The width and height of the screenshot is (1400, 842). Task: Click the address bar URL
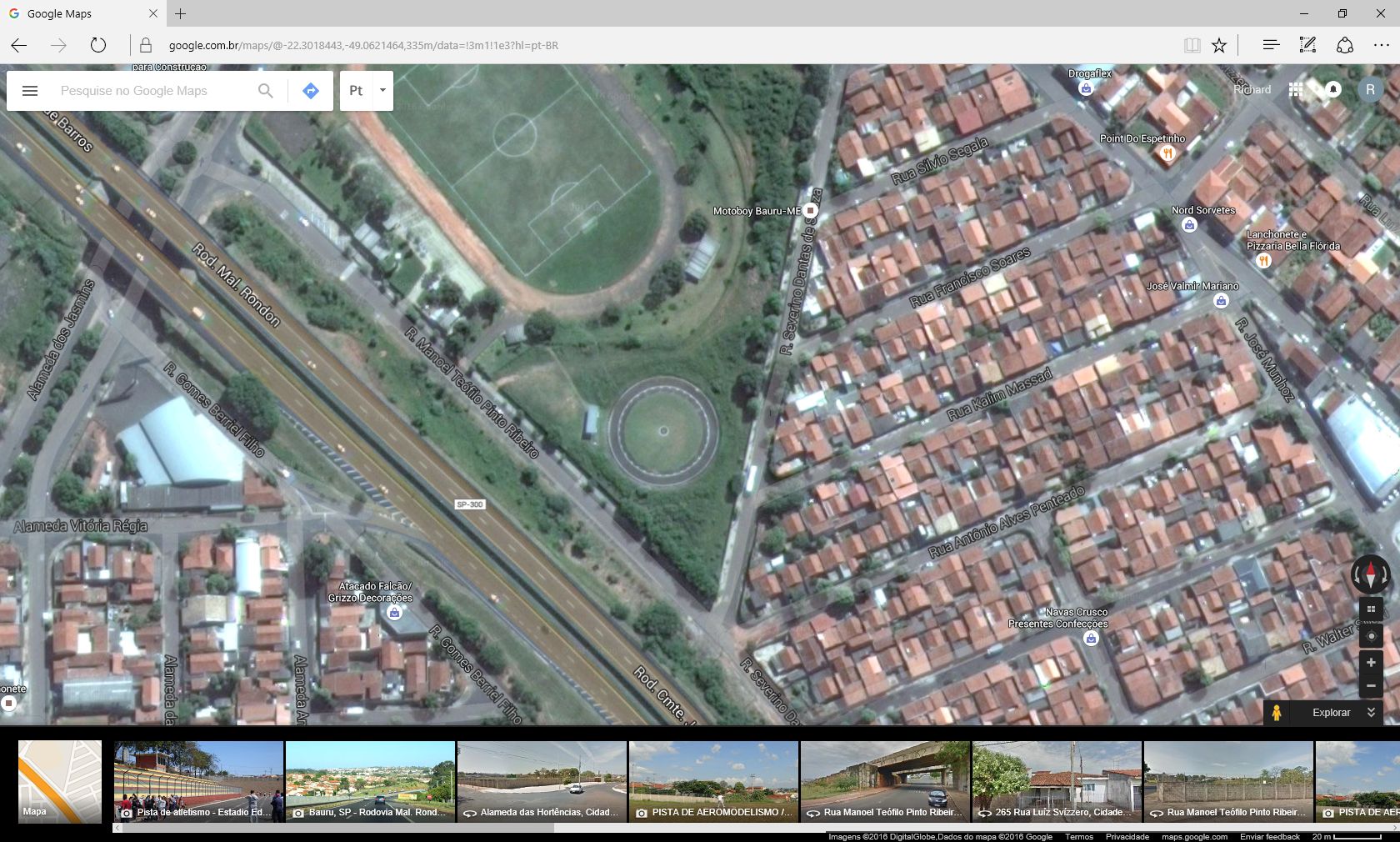363,46
